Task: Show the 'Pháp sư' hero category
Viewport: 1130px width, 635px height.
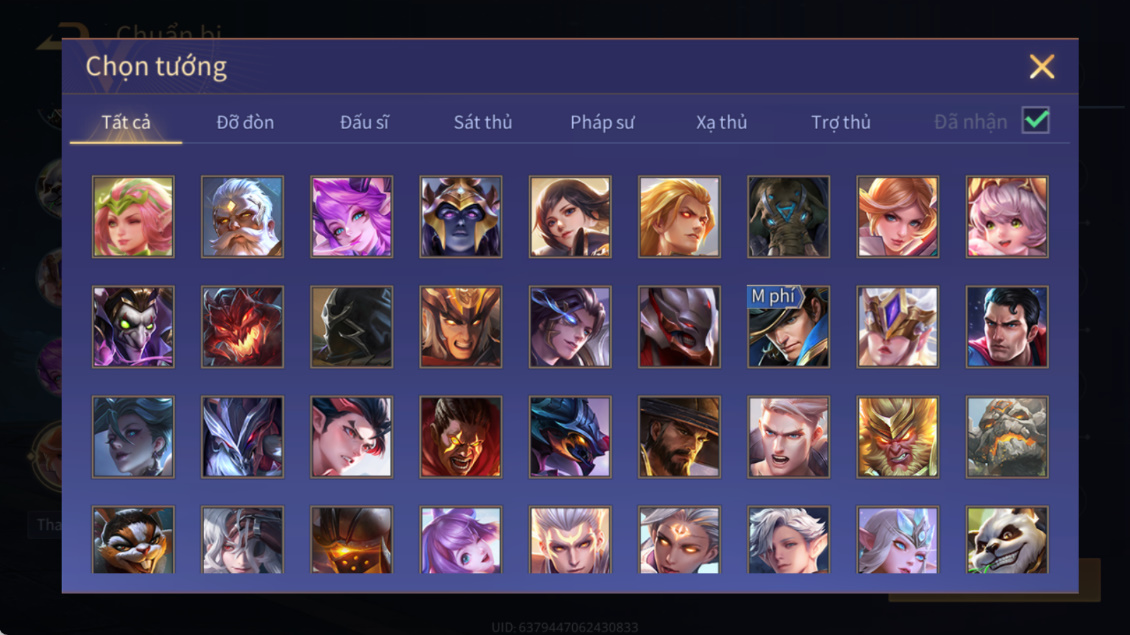Action: point(602,122)
